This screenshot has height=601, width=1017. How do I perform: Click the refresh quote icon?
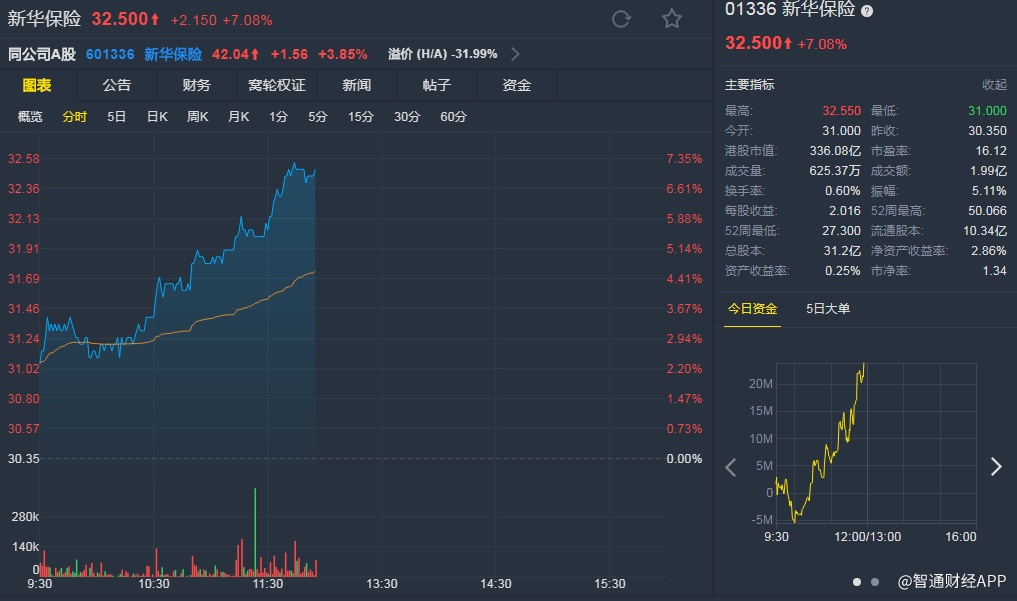[621, 19]
